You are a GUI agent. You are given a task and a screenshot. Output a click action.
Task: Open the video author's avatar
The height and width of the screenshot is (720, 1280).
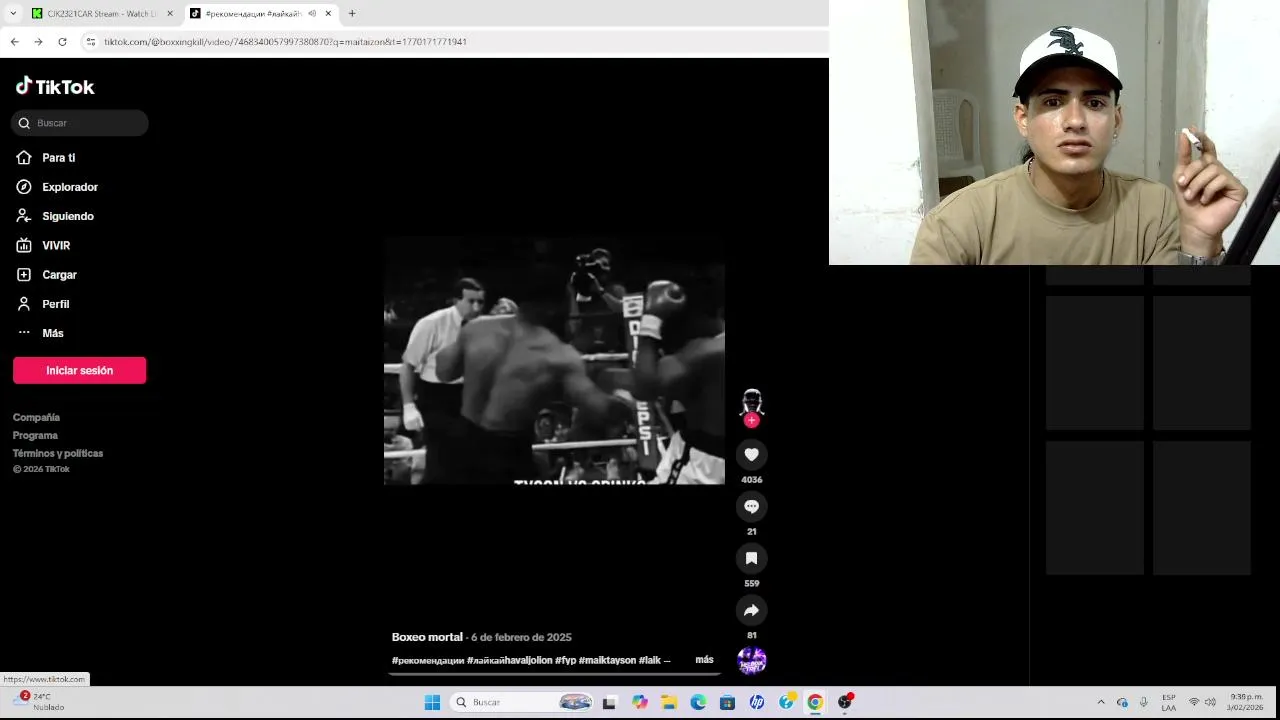pyautogui.click(x=751, y=402)
